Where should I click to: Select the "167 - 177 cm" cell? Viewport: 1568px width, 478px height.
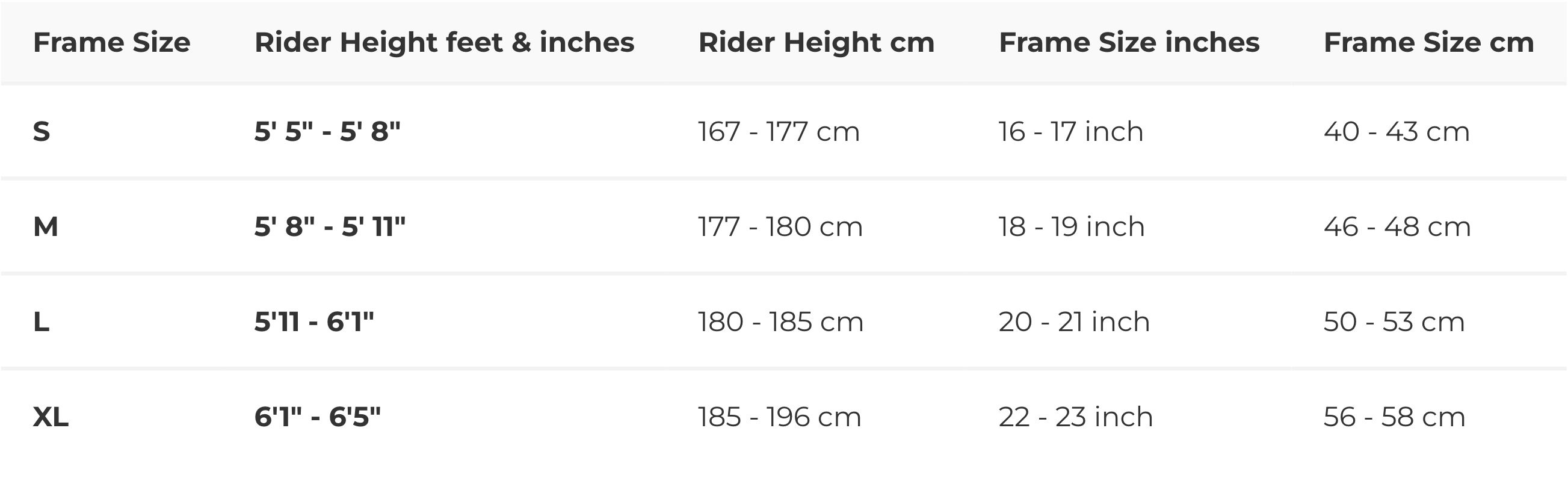coord(779,131)
